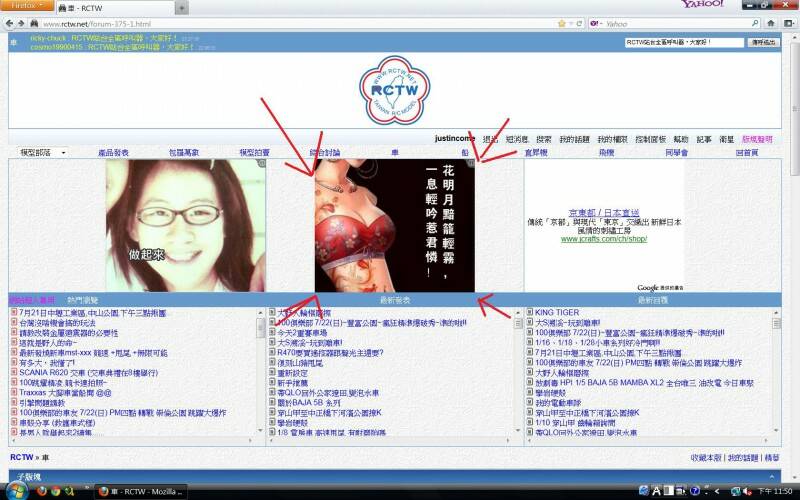The image size is (800, 500).
Task: Click the 搜索 link in the user bar
Action: pyautogui.click(x=544, y=139)
